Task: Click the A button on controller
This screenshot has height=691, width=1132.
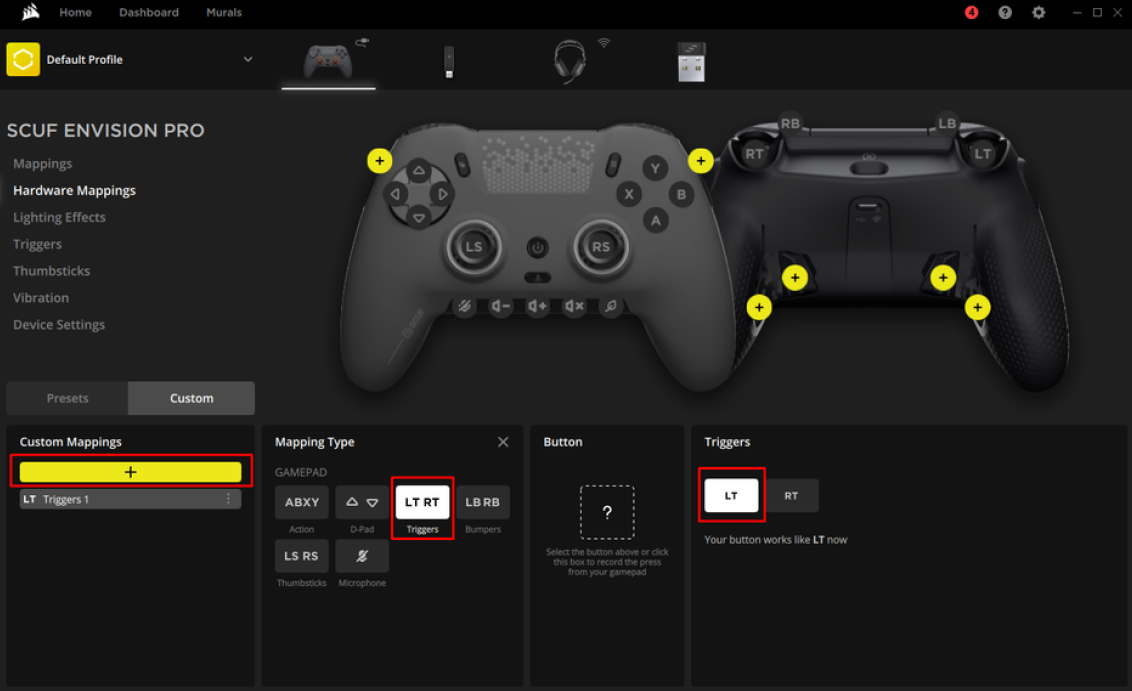Action: [655, 220]
